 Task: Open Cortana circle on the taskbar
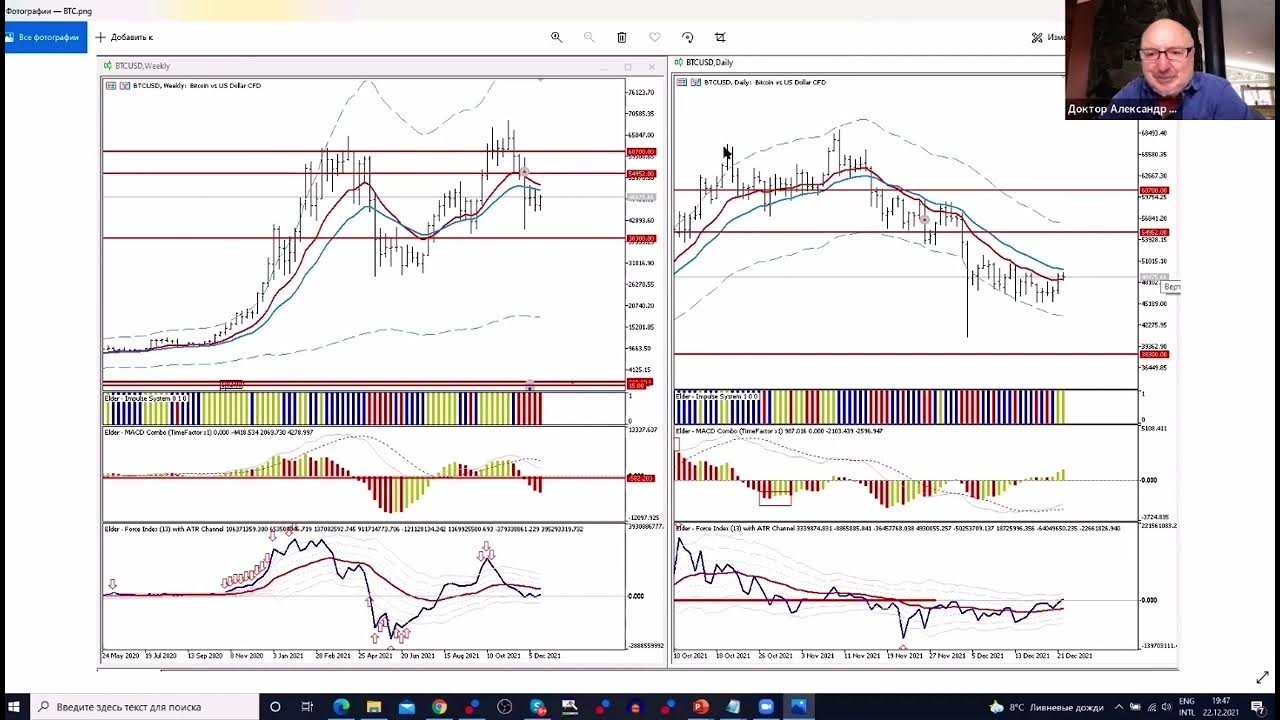(x=275, y=707)
